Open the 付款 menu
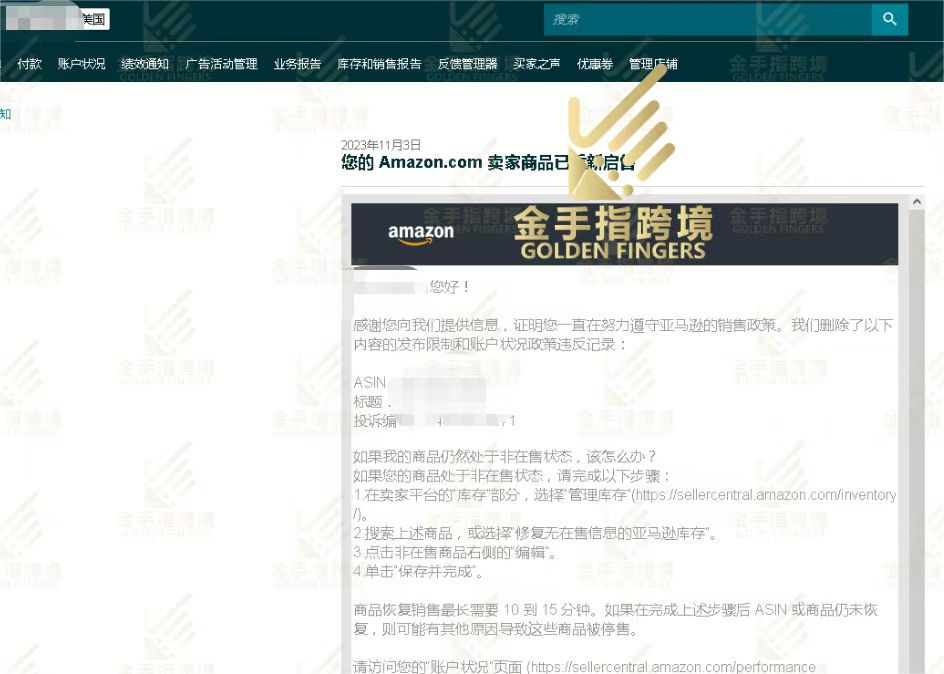Image resolution: width=944 pixels, height=674 pixels. [29, 64]
